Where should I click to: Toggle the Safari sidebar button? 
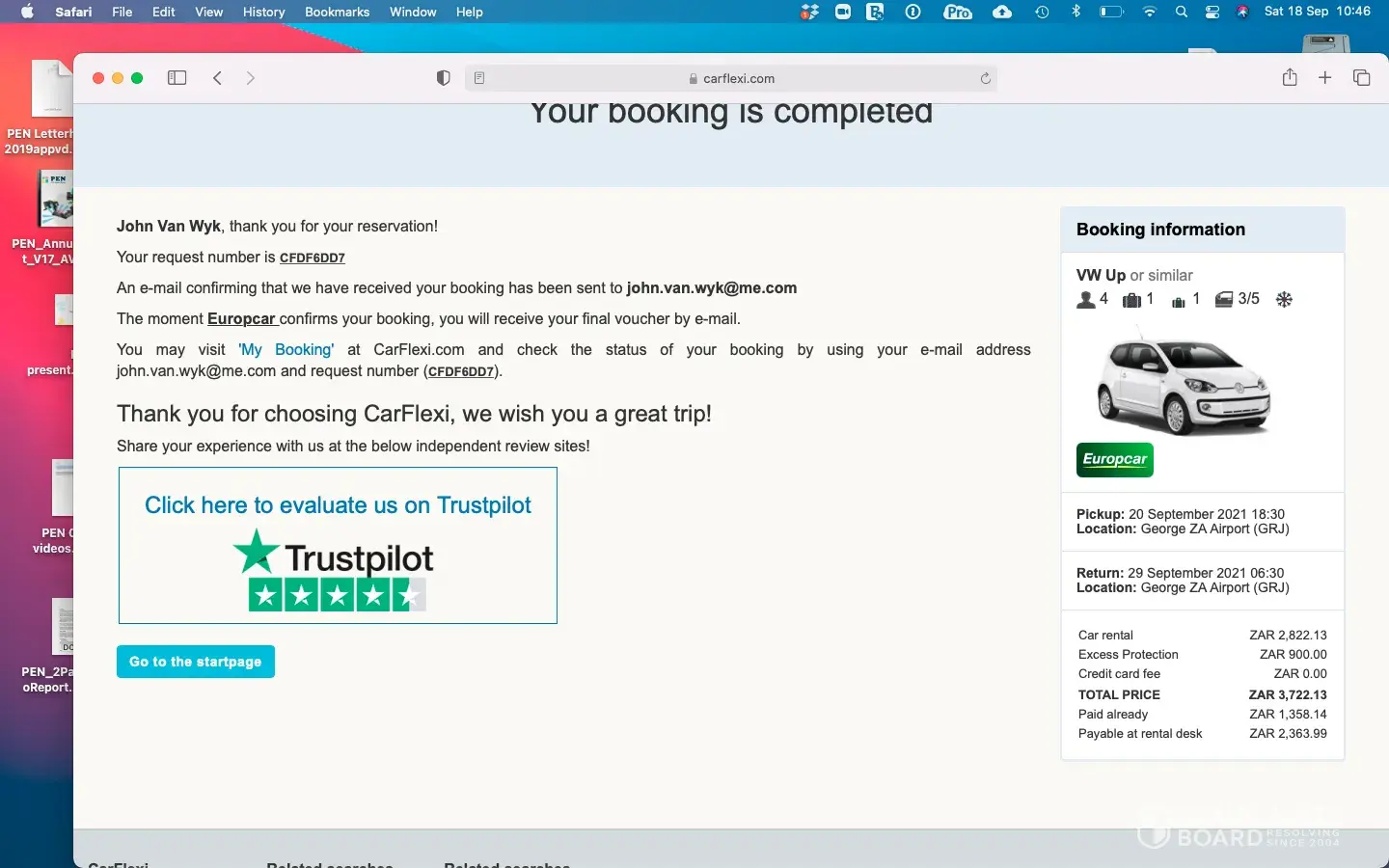[177, 78]
